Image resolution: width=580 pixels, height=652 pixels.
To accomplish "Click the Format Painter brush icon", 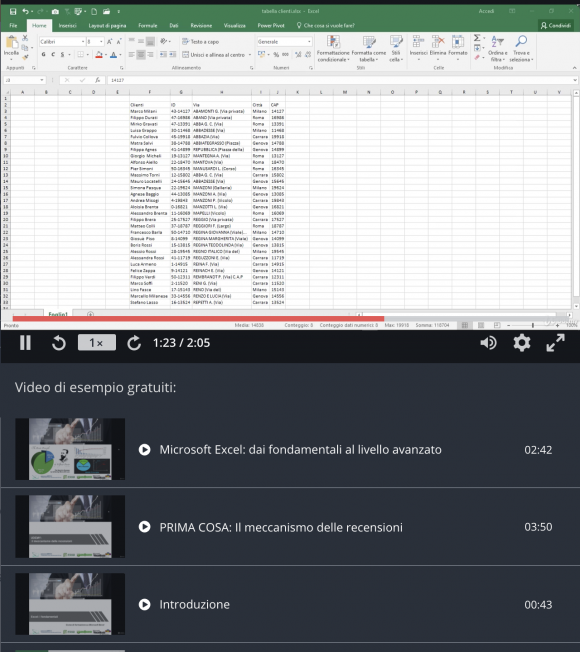I will tap(25, 57).
